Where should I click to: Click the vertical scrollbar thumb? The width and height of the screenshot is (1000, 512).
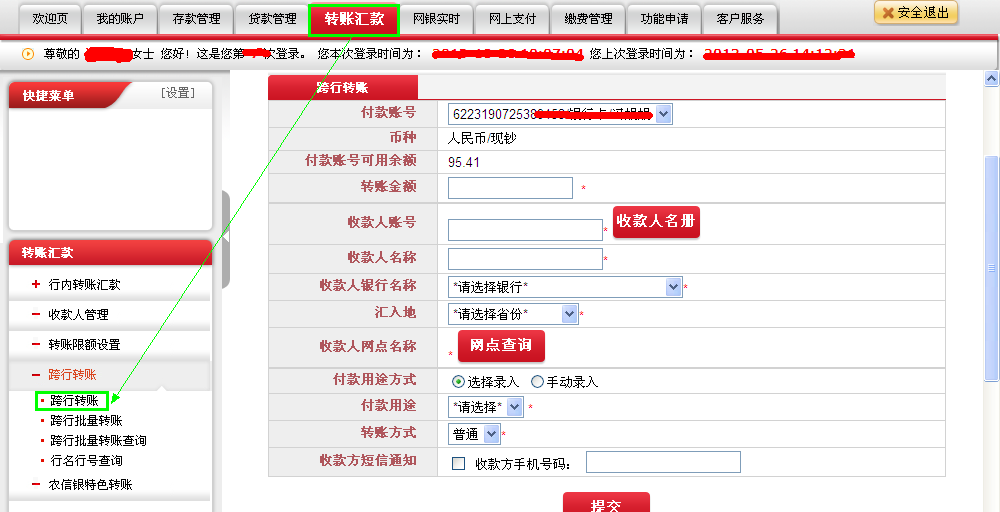[991, 269]
